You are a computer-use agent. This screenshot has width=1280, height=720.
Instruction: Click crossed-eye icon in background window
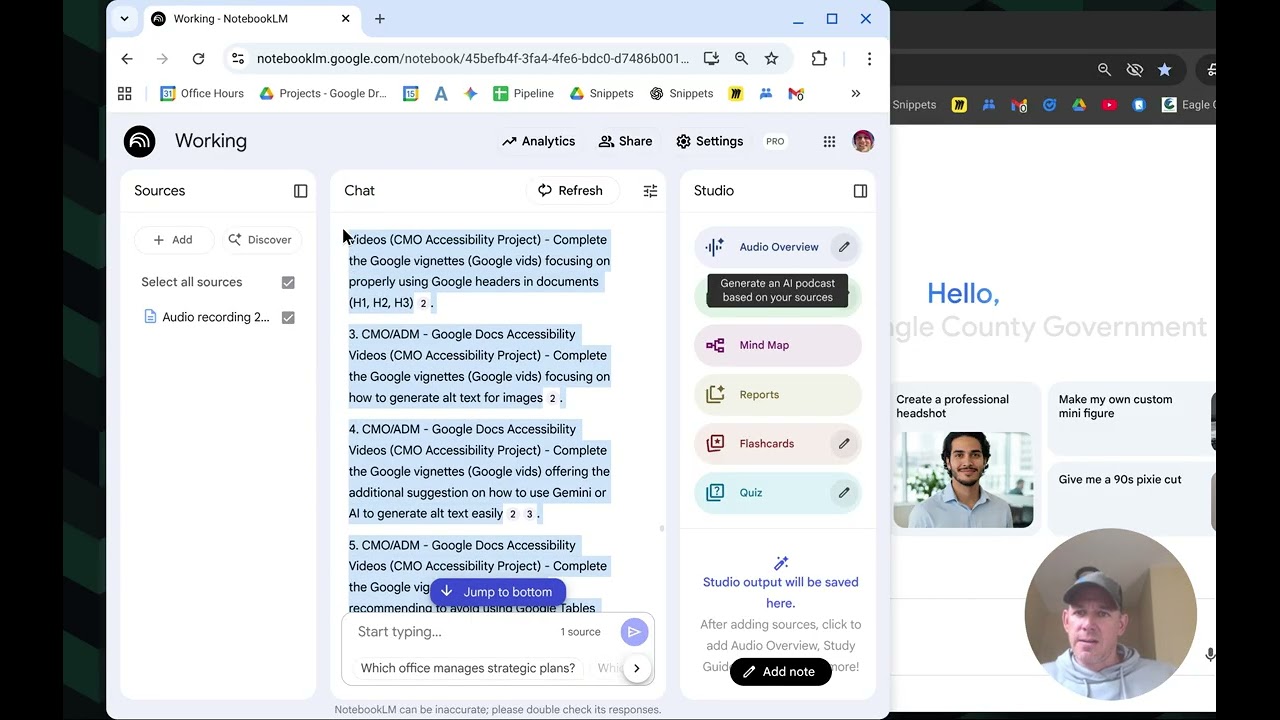[1134, 70]
